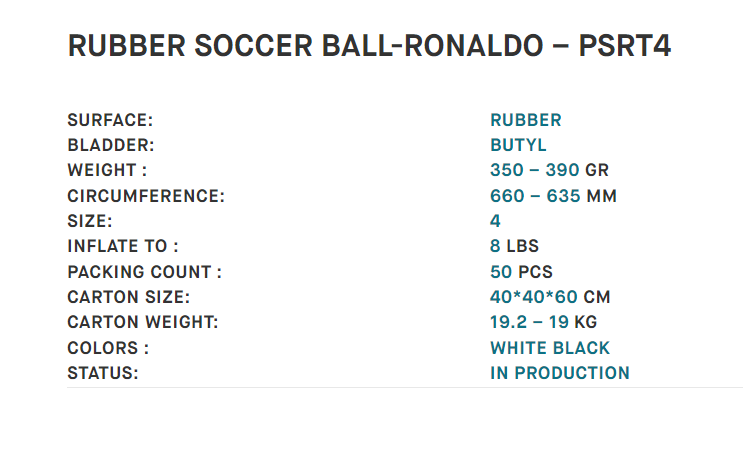Image resolution: width=743 pixels, height=463 pixels.
Task: Click the WHITE BLACK colors link
Action: [550, 348]
